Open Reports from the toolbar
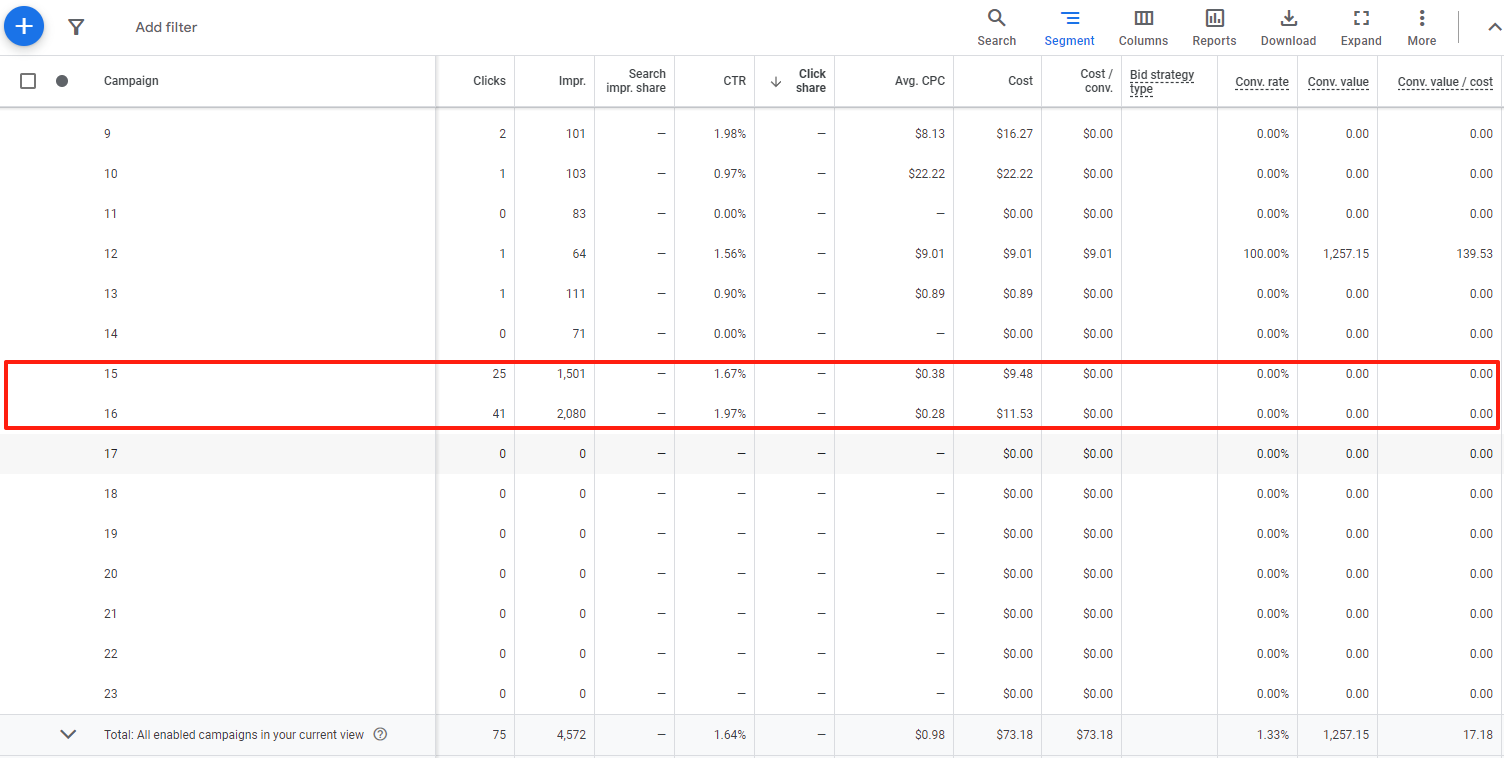This screenshot has width=1504, height=758. click(x=1214, y=27)
